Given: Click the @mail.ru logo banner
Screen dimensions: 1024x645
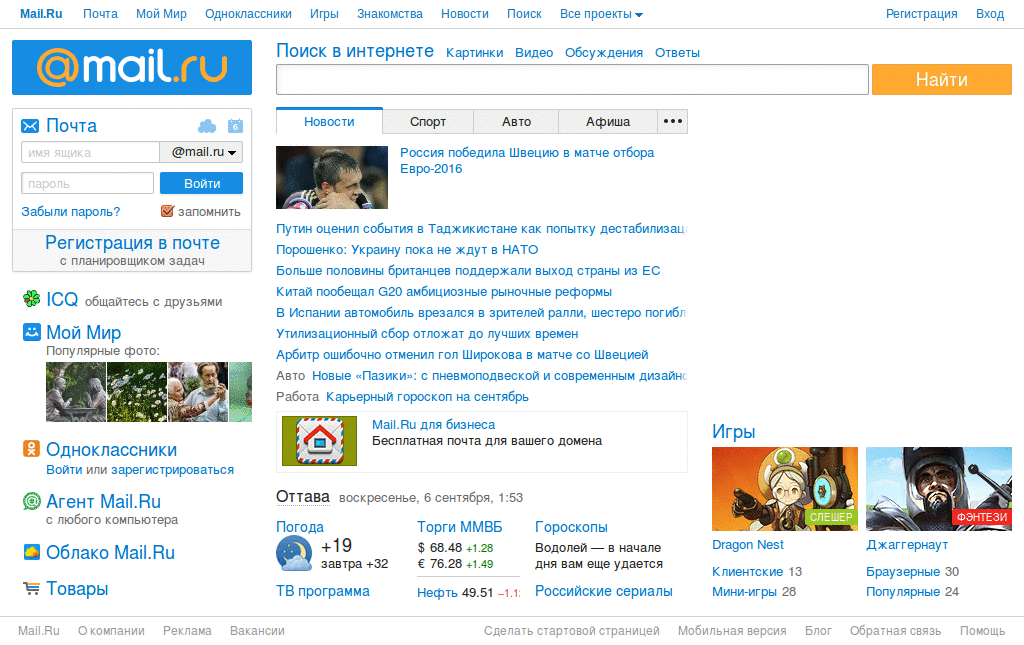Looking at the screenshot, I should pos(131,67).
